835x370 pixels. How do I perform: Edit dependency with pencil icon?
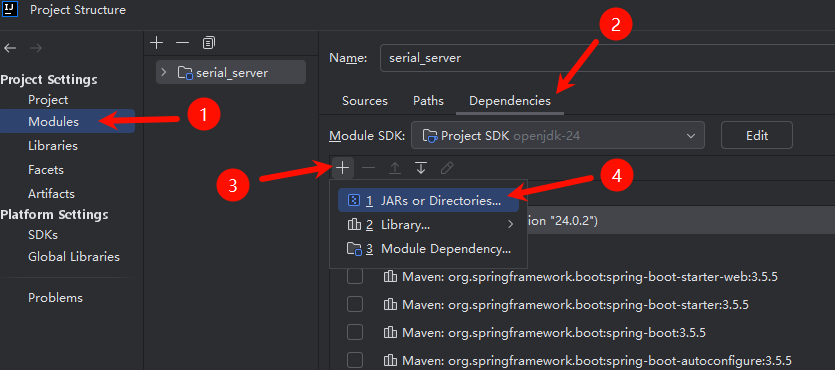[447, 168]
